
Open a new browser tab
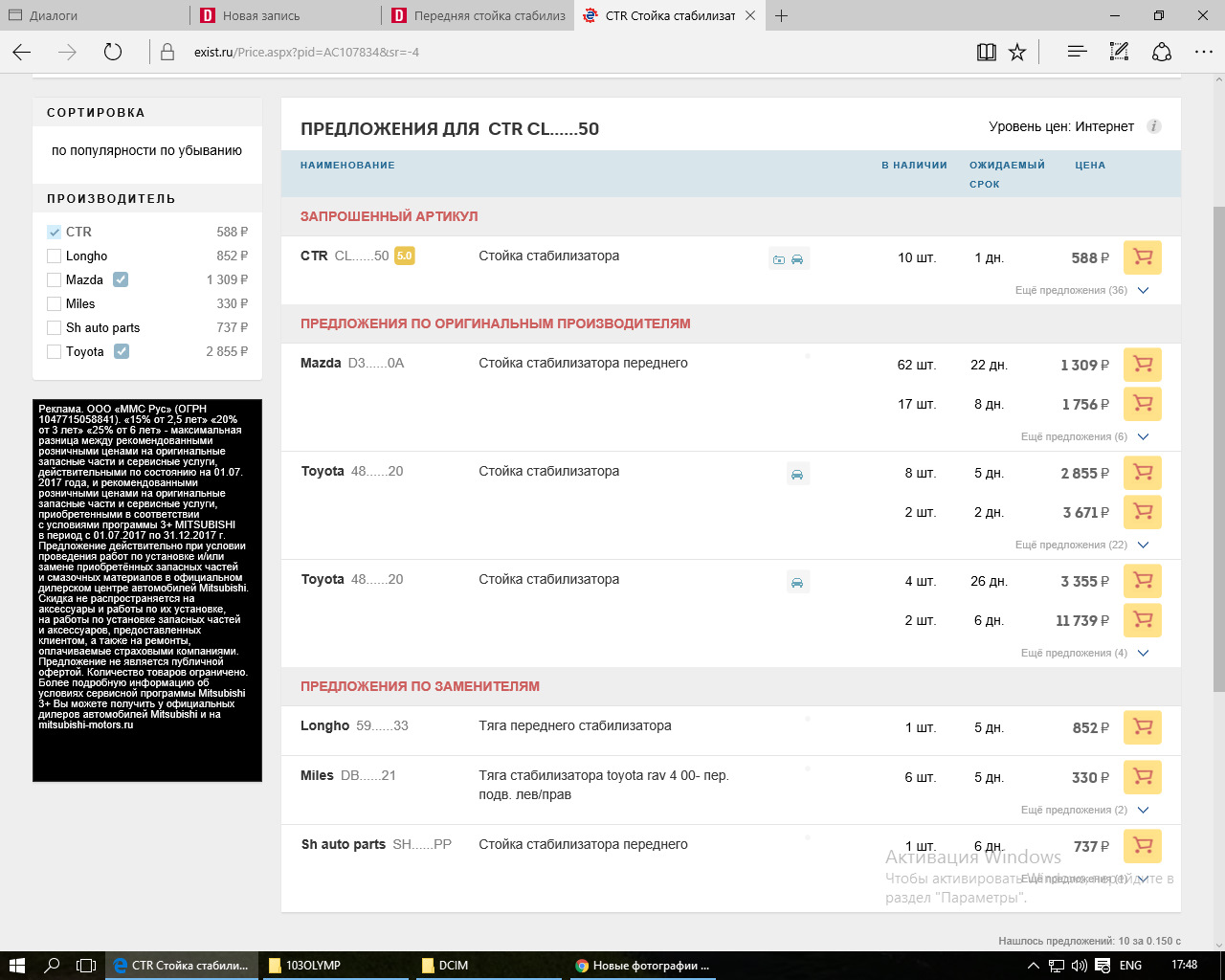782,15
